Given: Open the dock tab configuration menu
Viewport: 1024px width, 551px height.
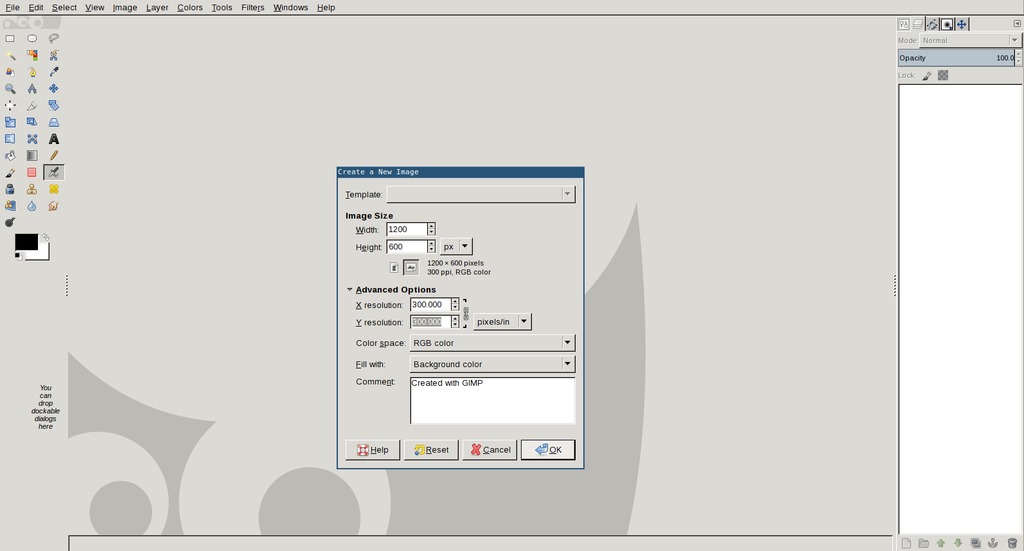Looking at the screenshot, I should coord(1017,24).
